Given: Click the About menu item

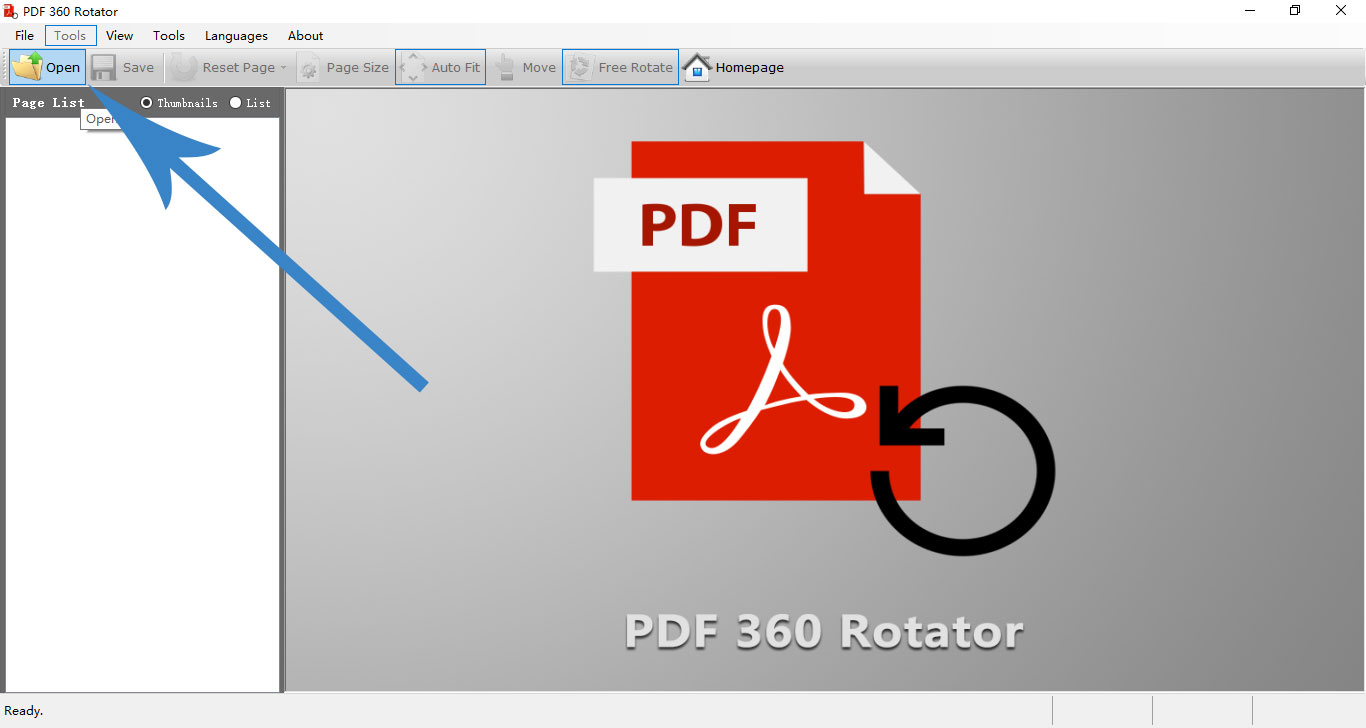Looking at the screenshot, I should (305, 35).
